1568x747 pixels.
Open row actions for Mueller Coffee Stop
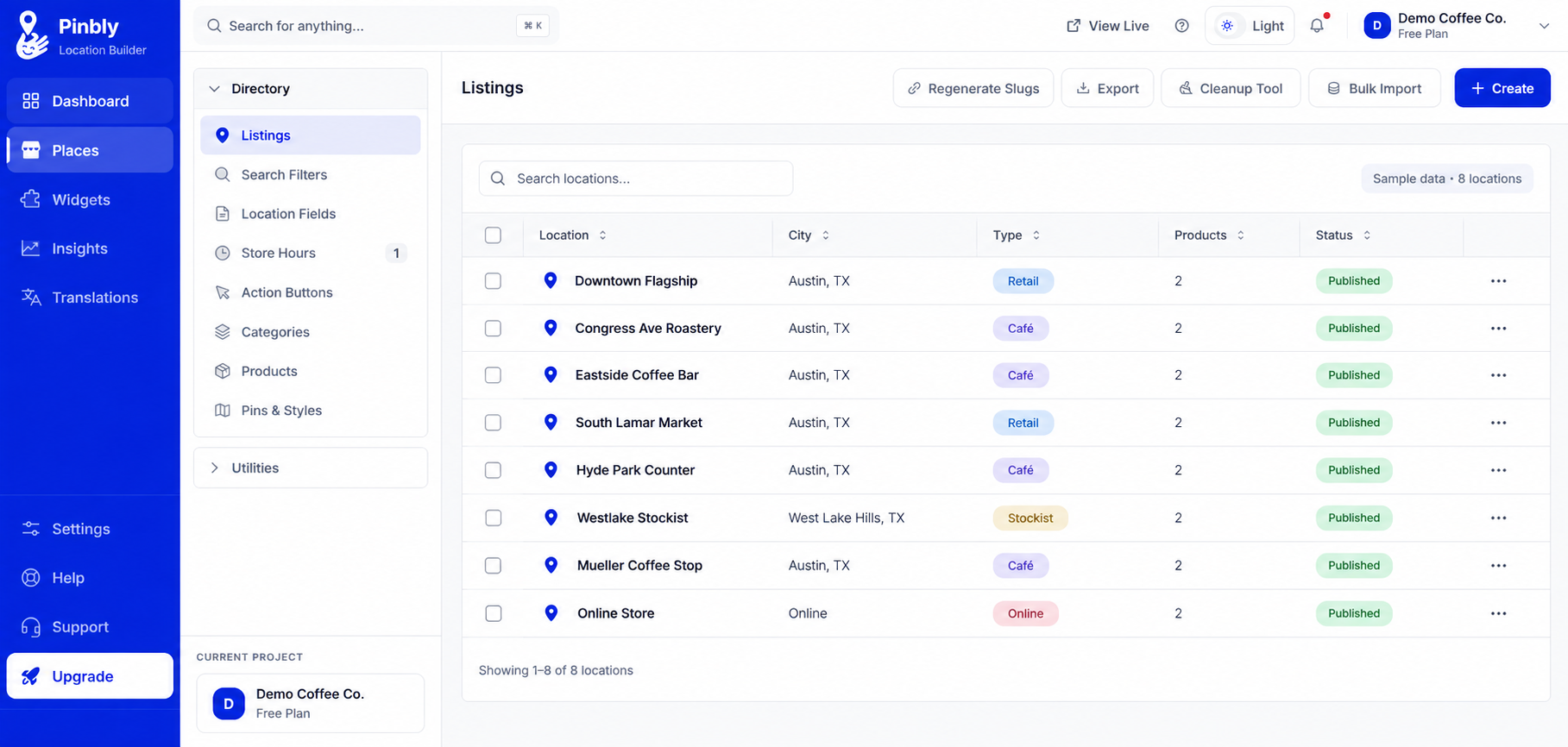1498,566
